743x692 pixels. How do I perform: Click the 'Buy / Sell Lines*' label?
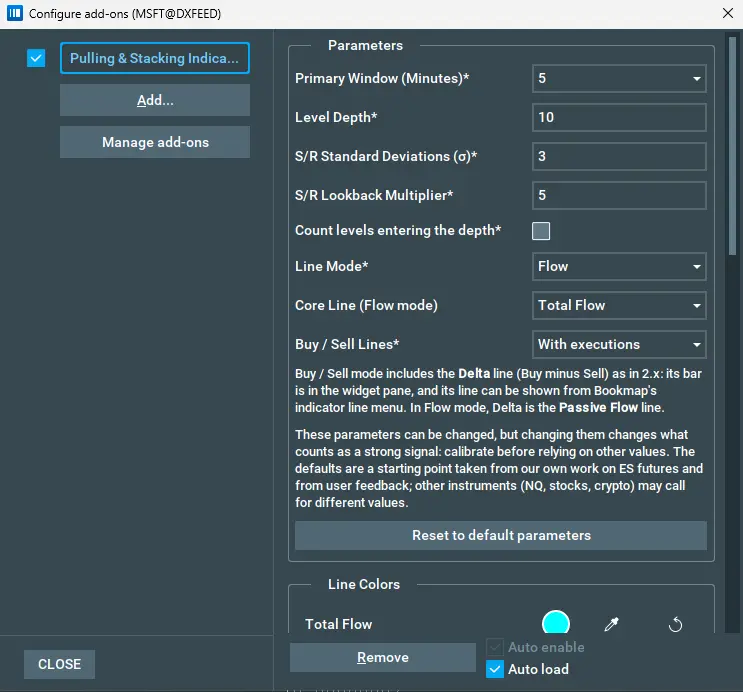(x=347, y=344)
